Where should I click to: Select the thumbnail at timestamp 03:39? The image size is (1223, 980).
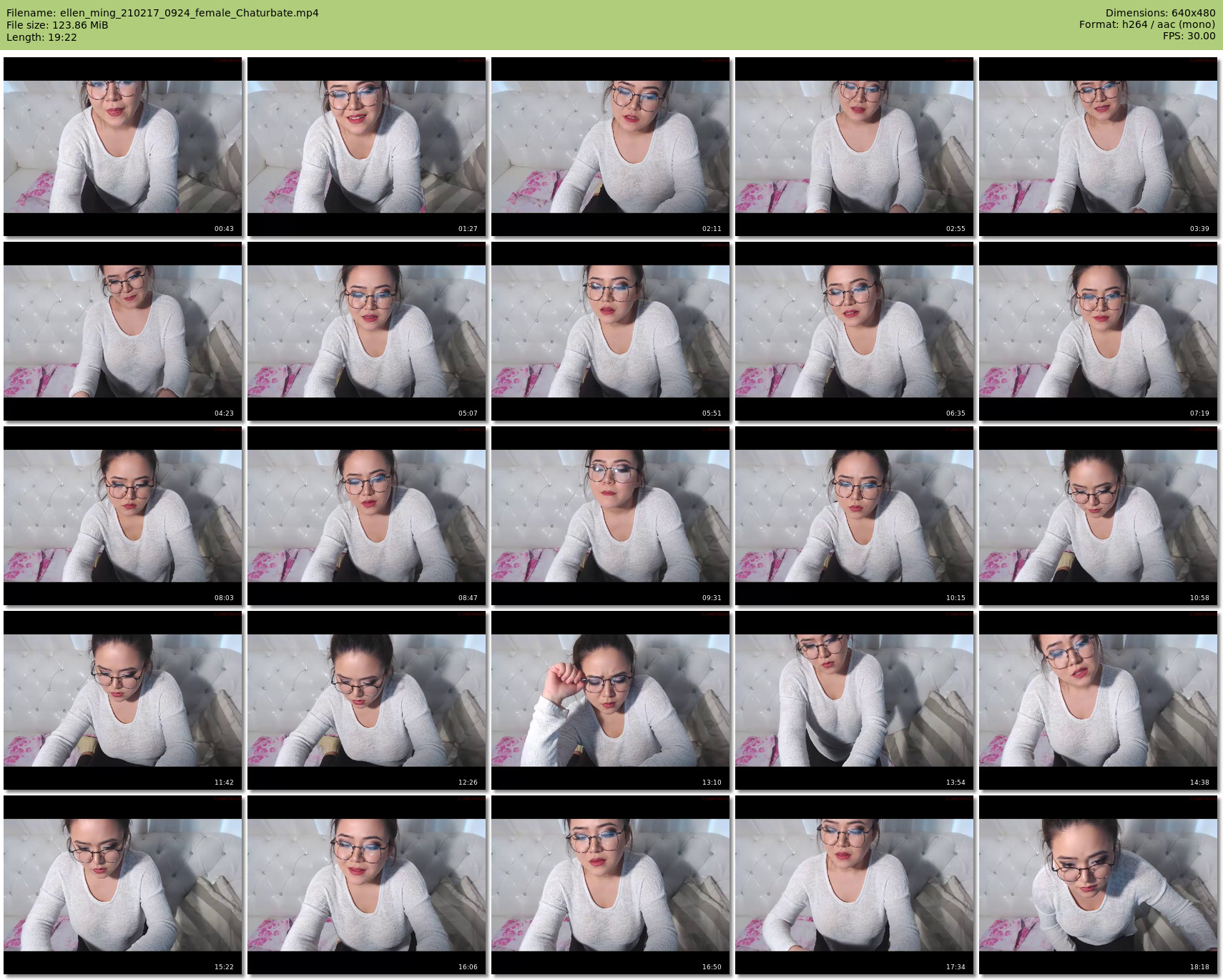click(1099, 147)
